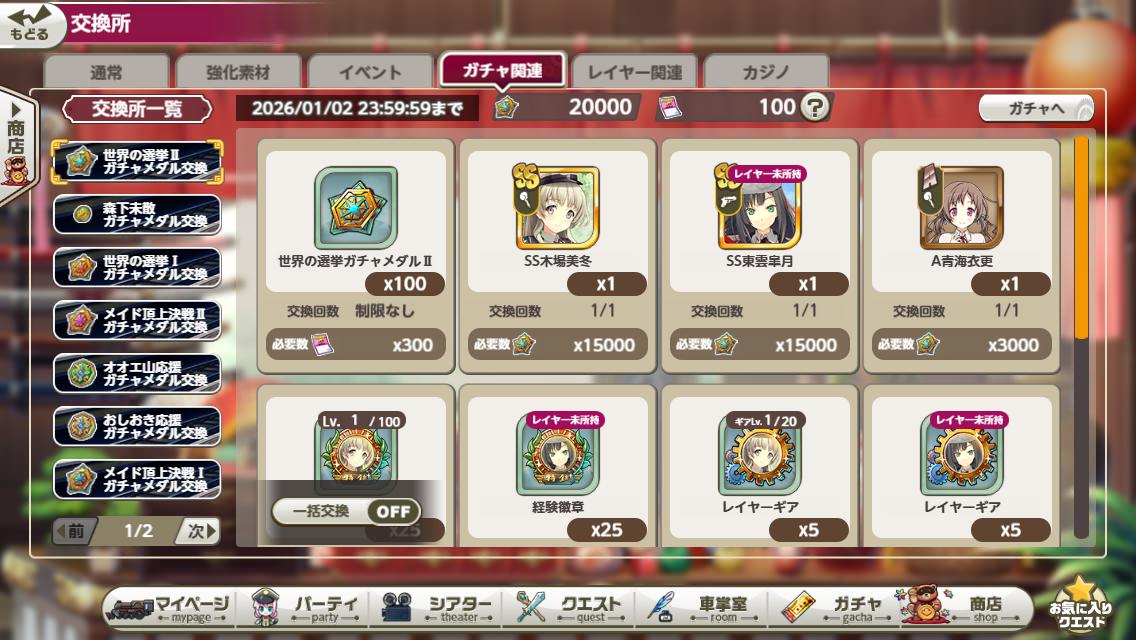
Task: Click the question mark help icon
Action: (815, 107)
